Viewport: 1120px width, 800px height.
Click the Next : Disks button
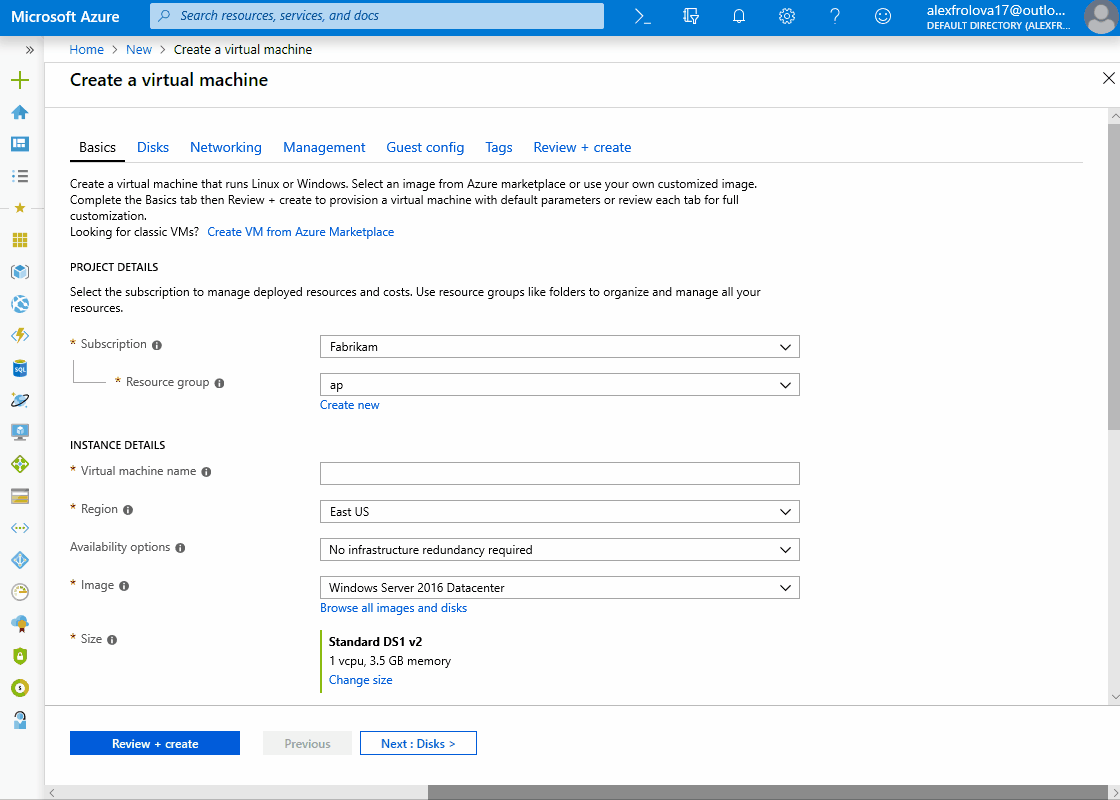coord(418,744)
